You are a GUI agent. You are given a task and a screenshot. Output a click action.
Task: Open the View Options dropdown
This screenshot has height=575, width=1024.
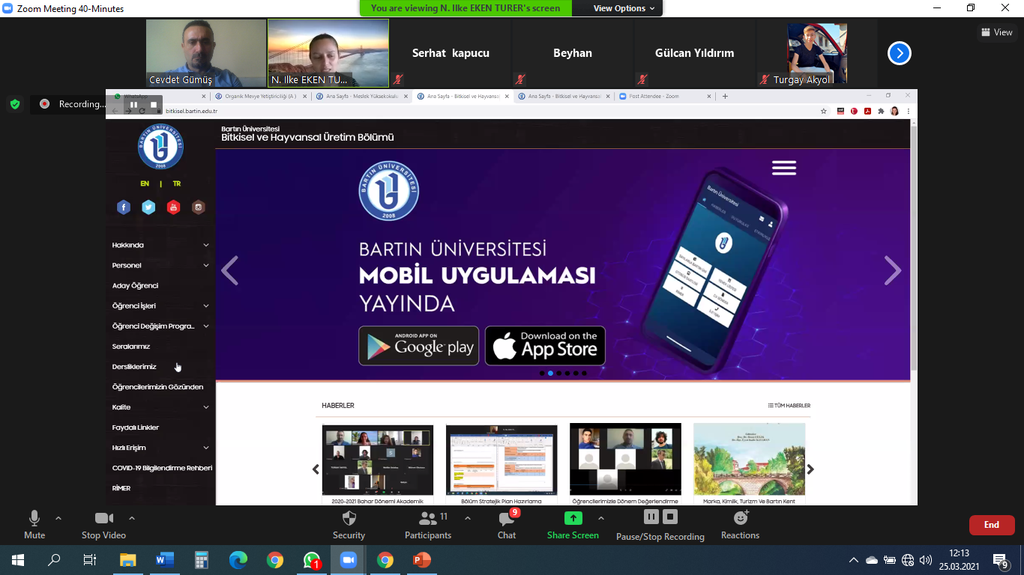coord(623,8)
